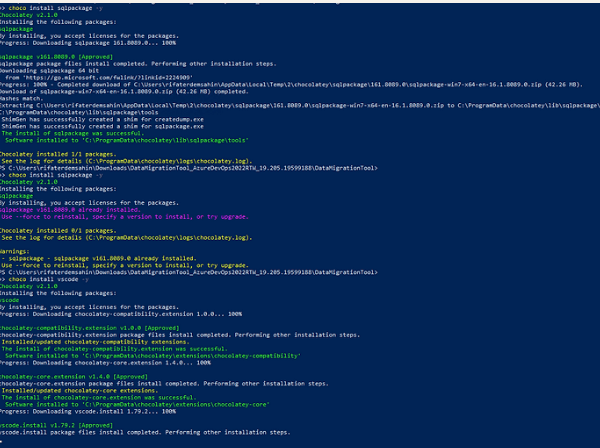
Task: Select 'Download of sqlpackage-win7-x64-en-16.1.8089.0.zip (42.26 MB) completed.'
Action: coord(124,91)
